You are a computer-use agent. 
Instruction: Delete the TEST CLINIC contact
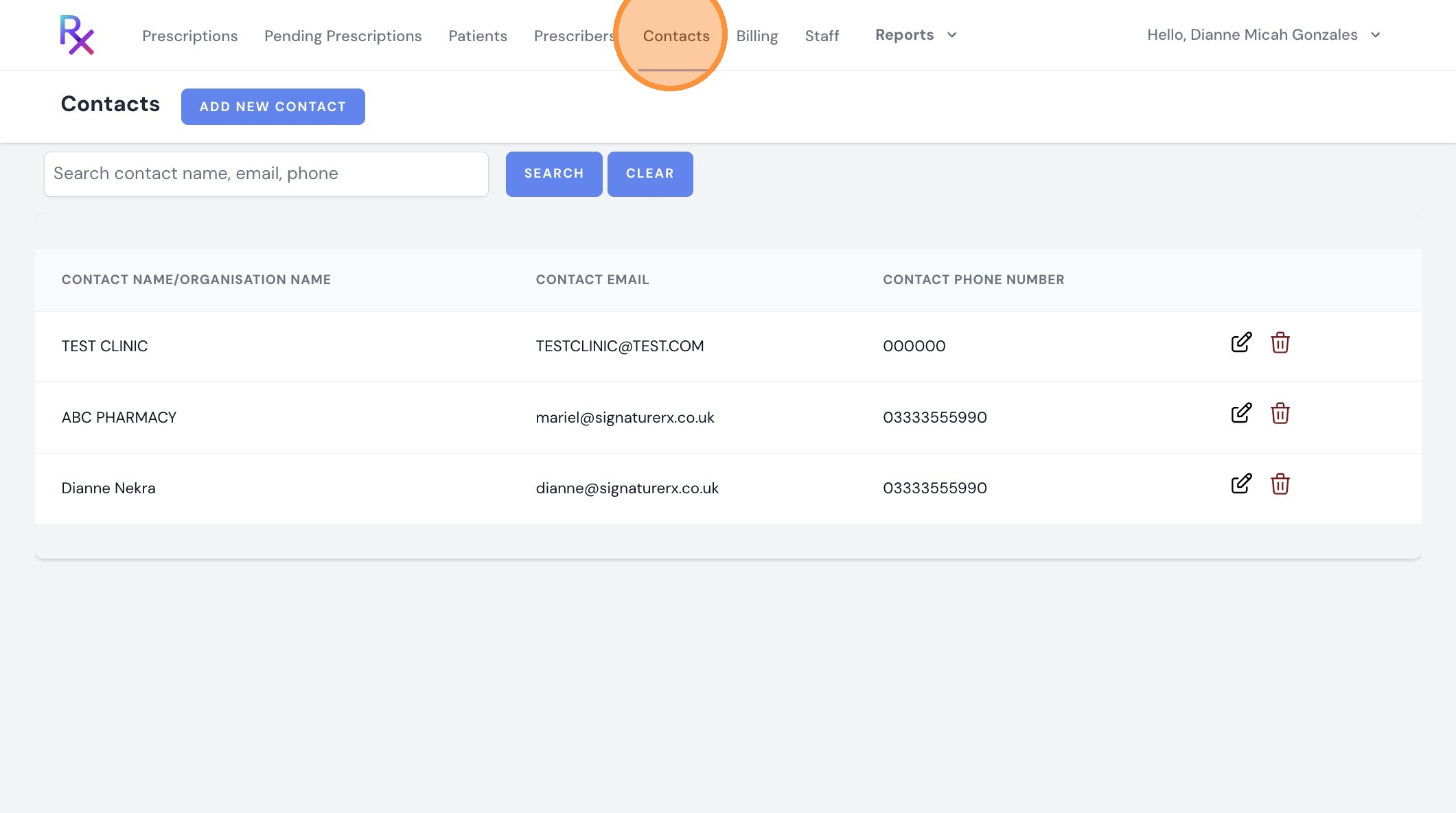[x=1280, y=342]
